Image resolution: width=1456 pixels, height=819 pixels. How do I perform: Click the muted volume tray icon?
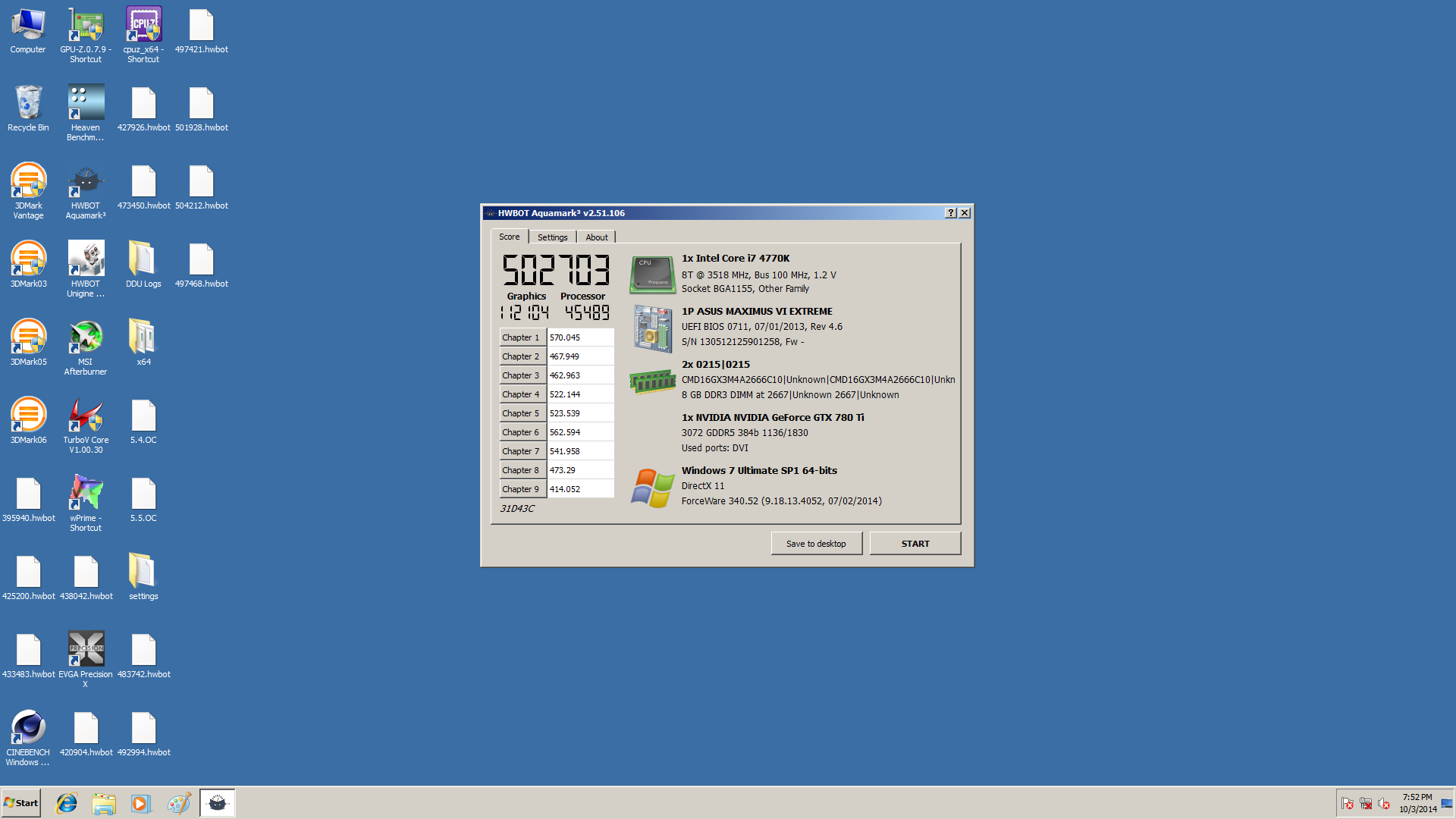click(1384, 803)
